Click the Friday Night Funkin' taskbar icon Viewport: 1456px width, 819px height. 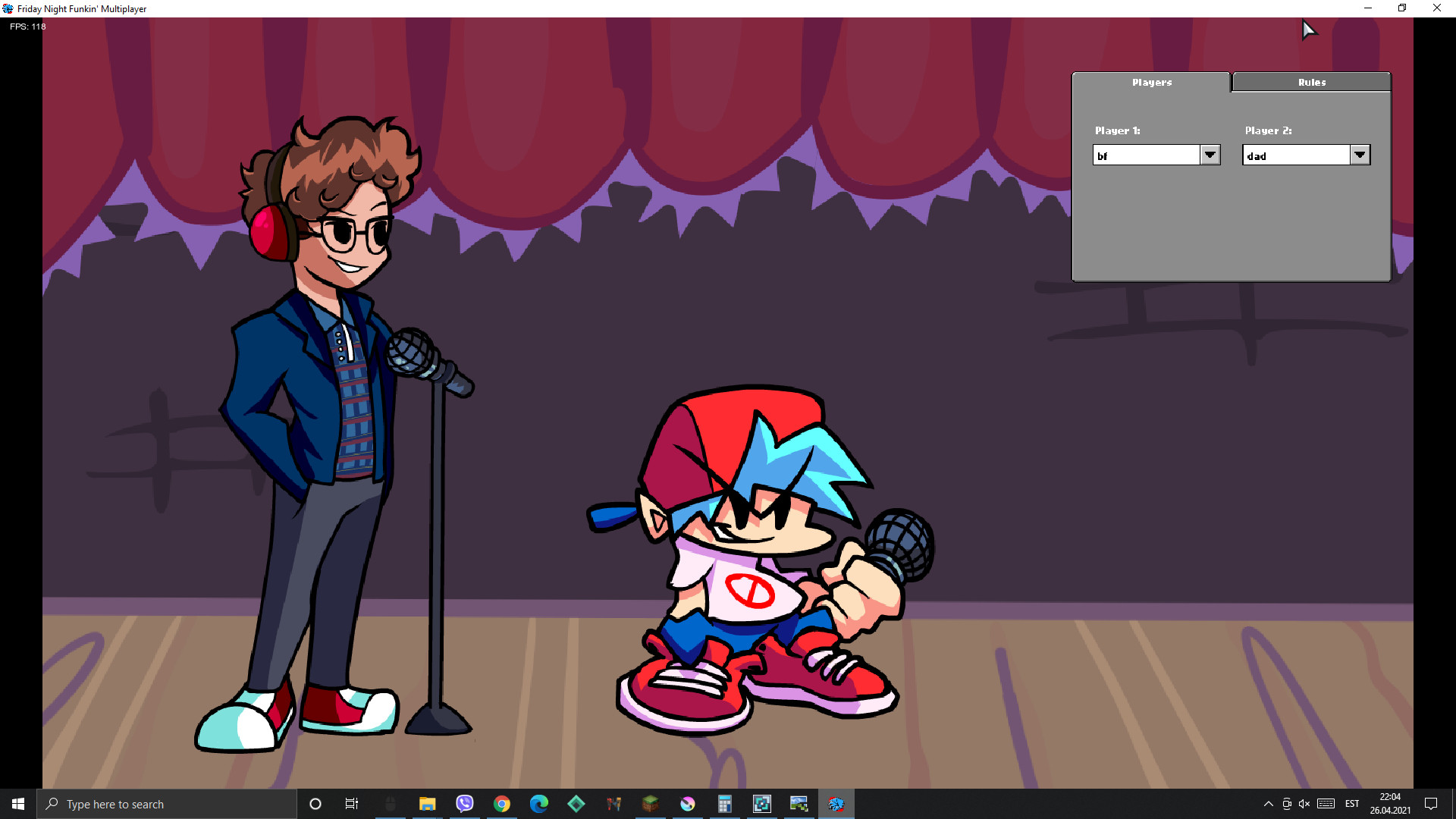coord(836,804)
